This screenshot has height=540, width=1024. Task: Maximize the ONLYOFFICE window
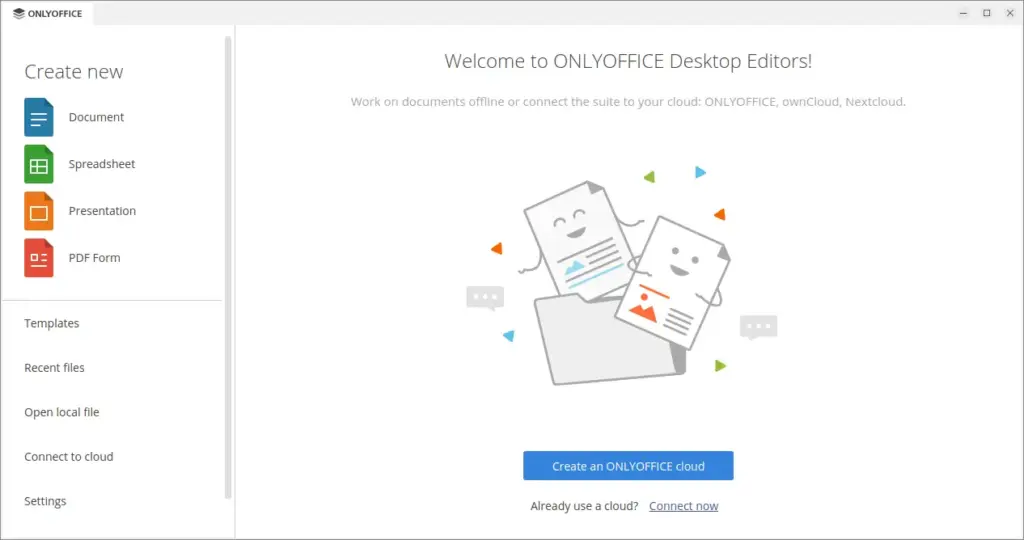click(x=987, y=13)
